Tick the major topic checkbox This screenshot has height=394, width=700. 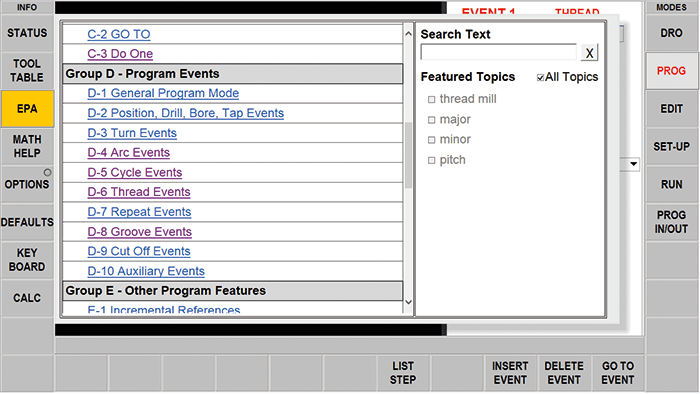[431, 120]
